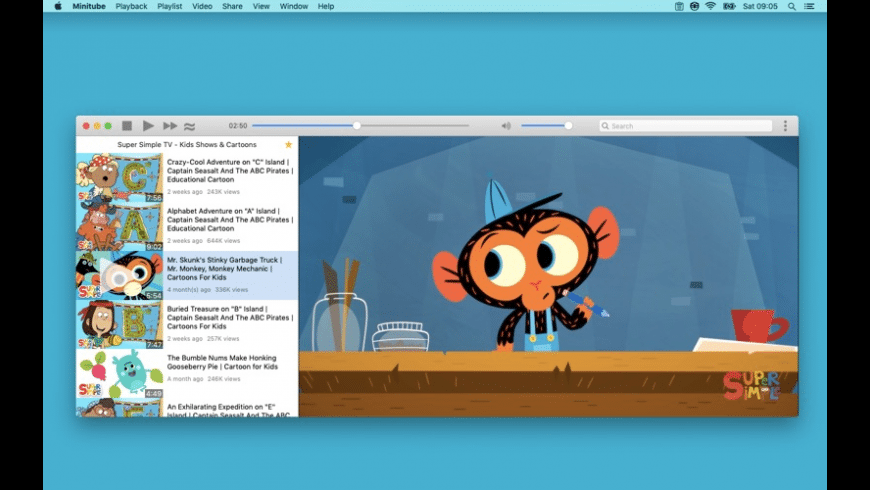Screen dimensions: 870x490
Task: Click The Bumble Nums Make Honking Gooseberry Pie title
Action: pos(222,362)
